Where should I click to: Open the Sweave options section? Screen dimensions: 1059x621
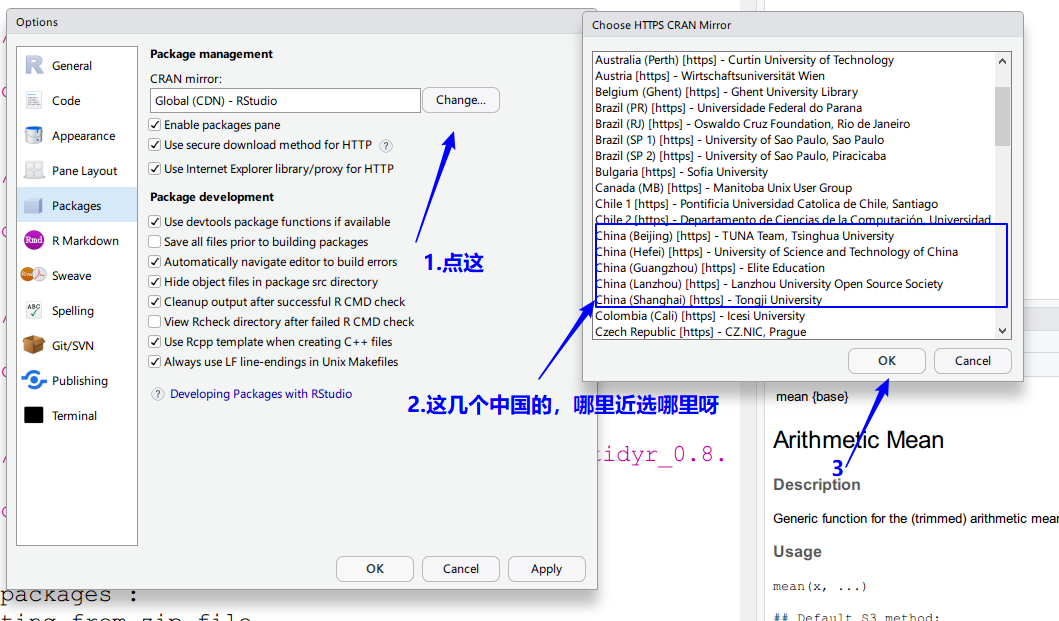coord(77,276)
